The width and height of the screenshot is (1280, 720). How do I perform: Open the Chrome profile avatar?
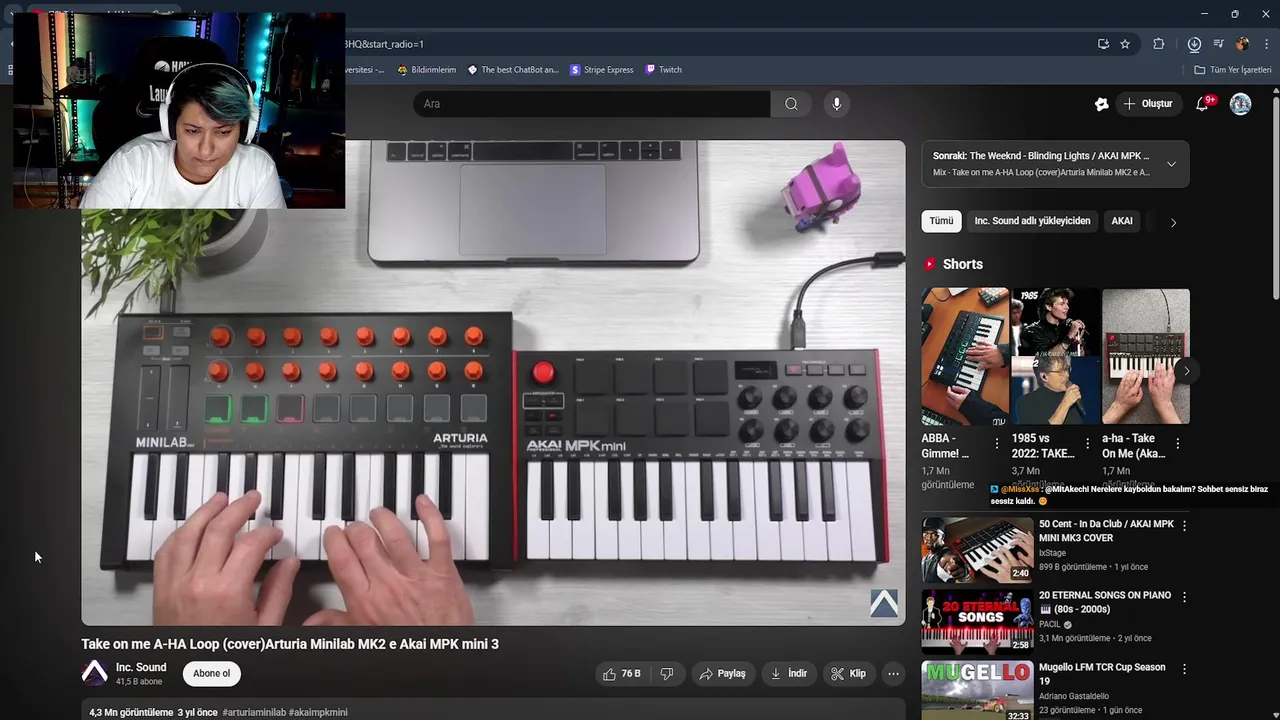tap(1242, 44)
